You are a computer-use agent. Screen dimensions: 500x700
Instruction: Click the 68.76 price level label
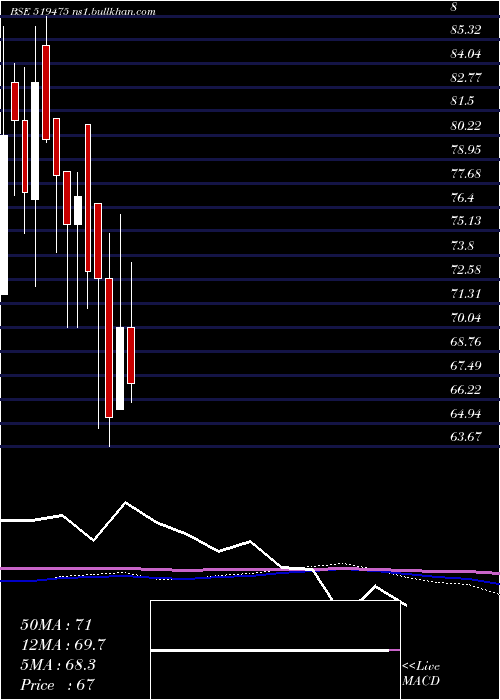[466, 342]
